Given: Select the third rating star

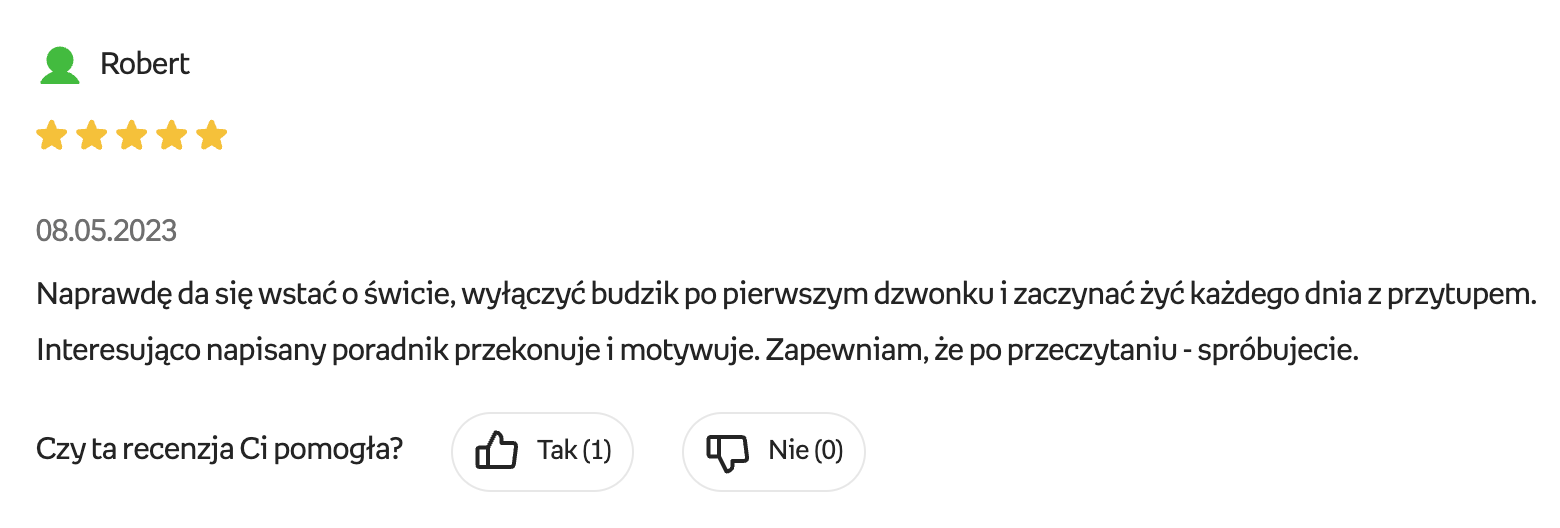Looking at the screenshot, I should click(x=131, y=135).
